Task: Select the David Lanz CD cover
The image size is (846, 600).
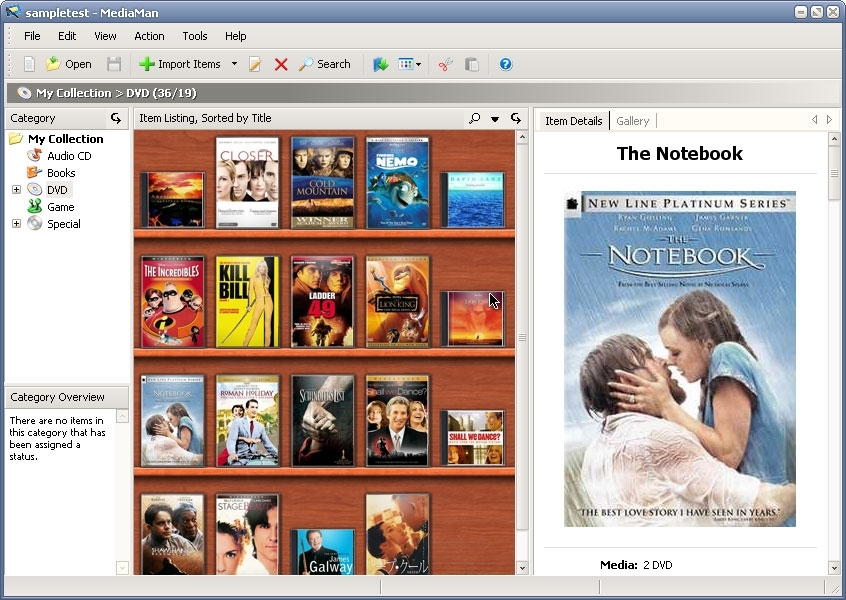Action: [x=473, y=200]
